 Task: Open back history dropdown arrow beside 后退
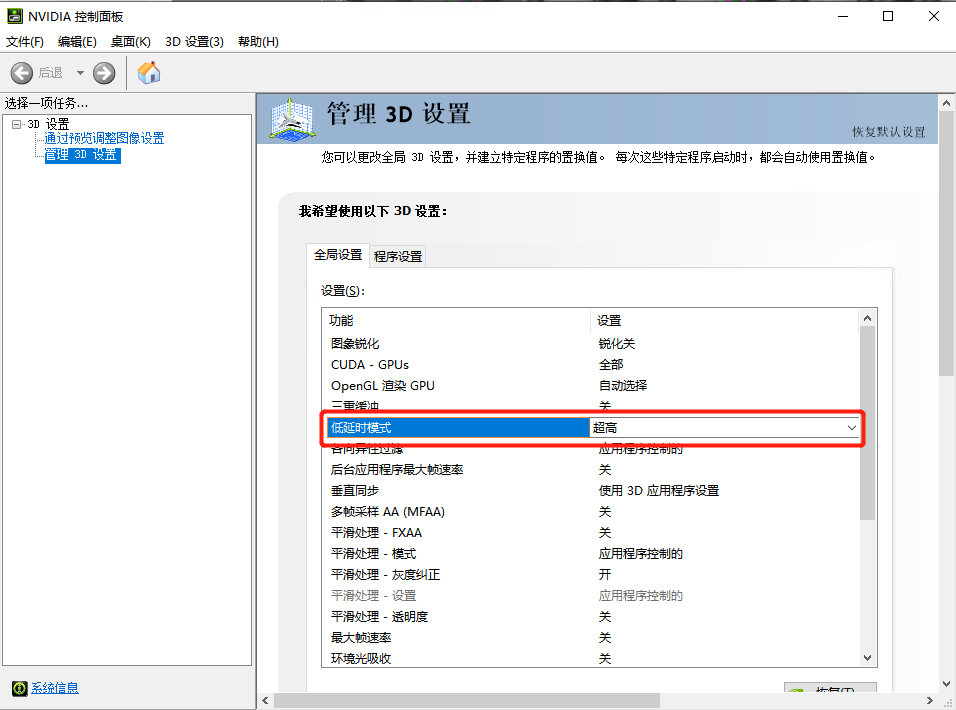click(80, 73)
